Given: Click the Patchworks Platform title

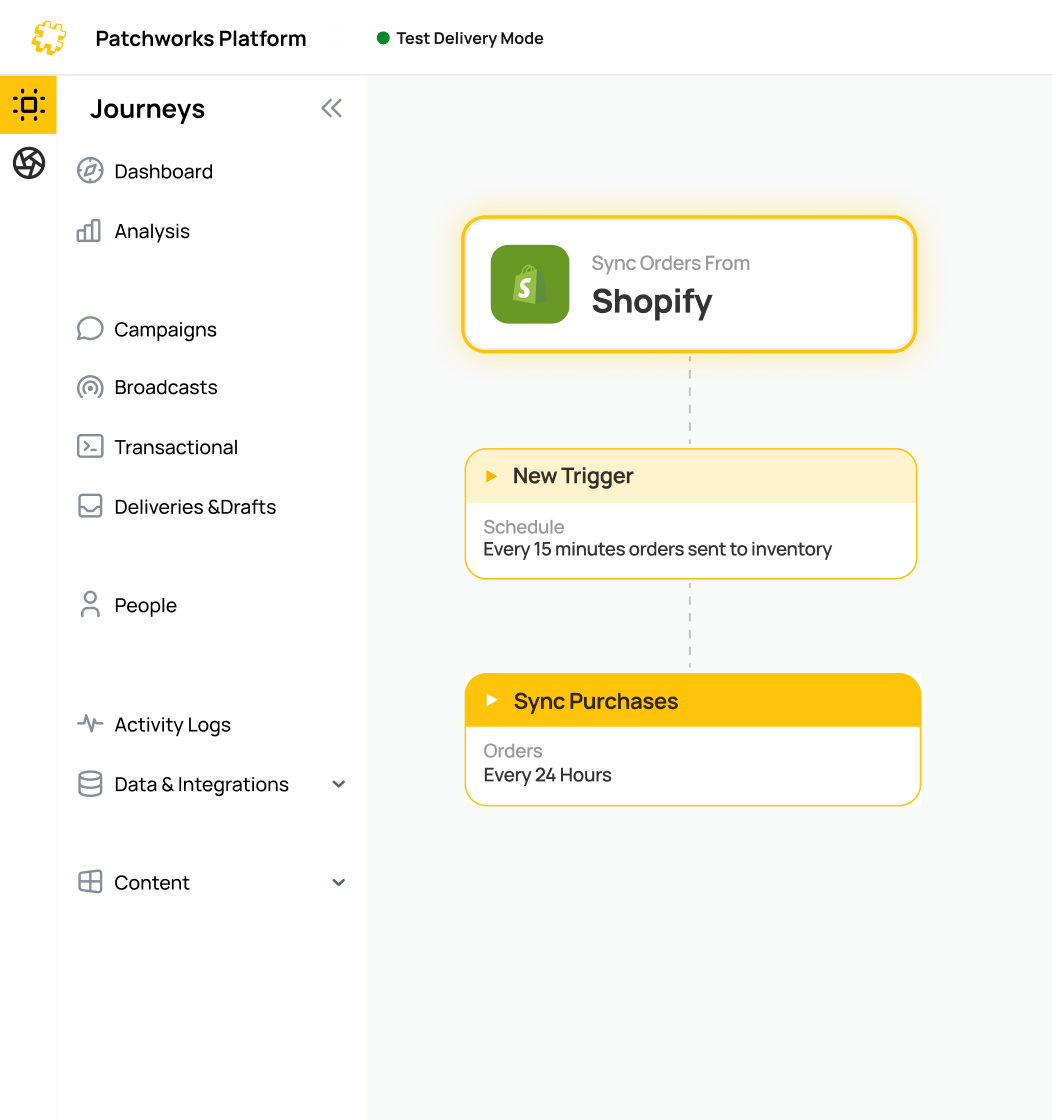Looking at the screenshot, I should (x=201, y=39).
